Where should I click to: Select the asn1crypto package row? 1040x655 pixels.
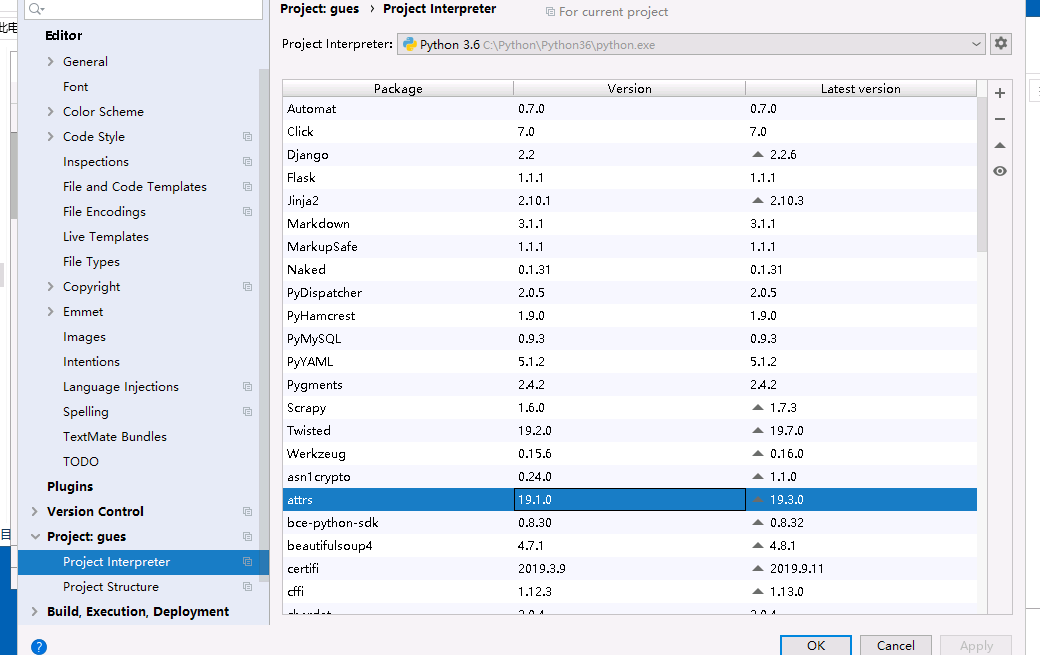click(629, 477)
